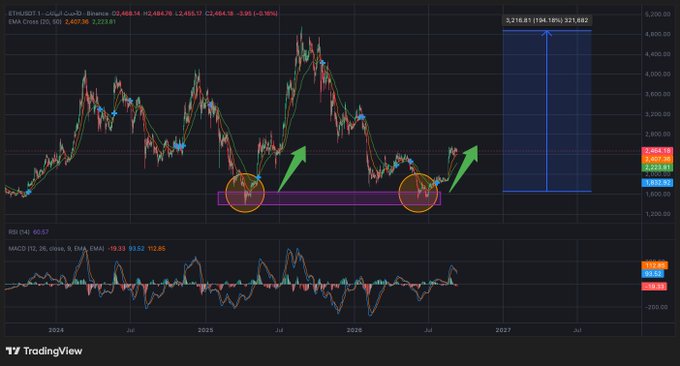Viewport: 680px width, 366px height.
Task: Click the 4,800.00 price scale level
Action: pos(657,34)
